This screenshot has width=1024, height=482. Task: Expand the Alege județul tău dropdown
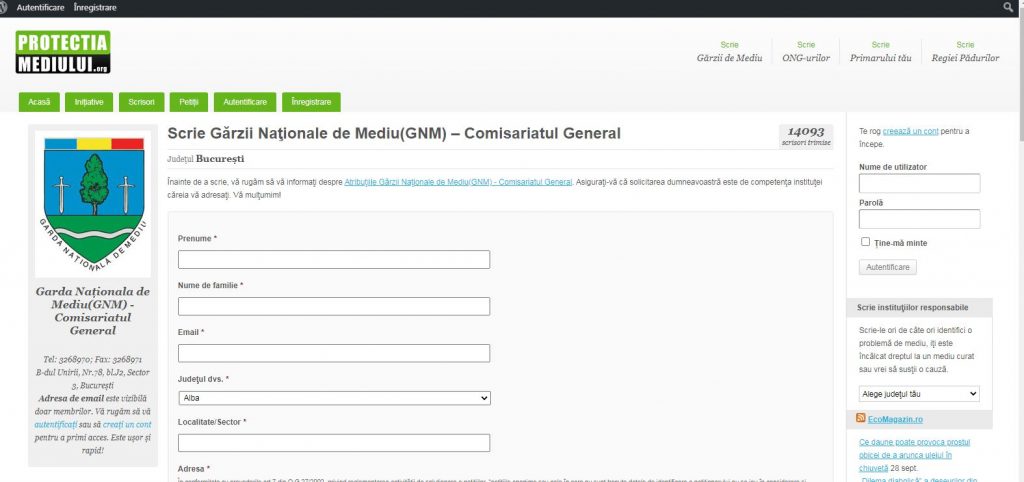click(919, 394)
